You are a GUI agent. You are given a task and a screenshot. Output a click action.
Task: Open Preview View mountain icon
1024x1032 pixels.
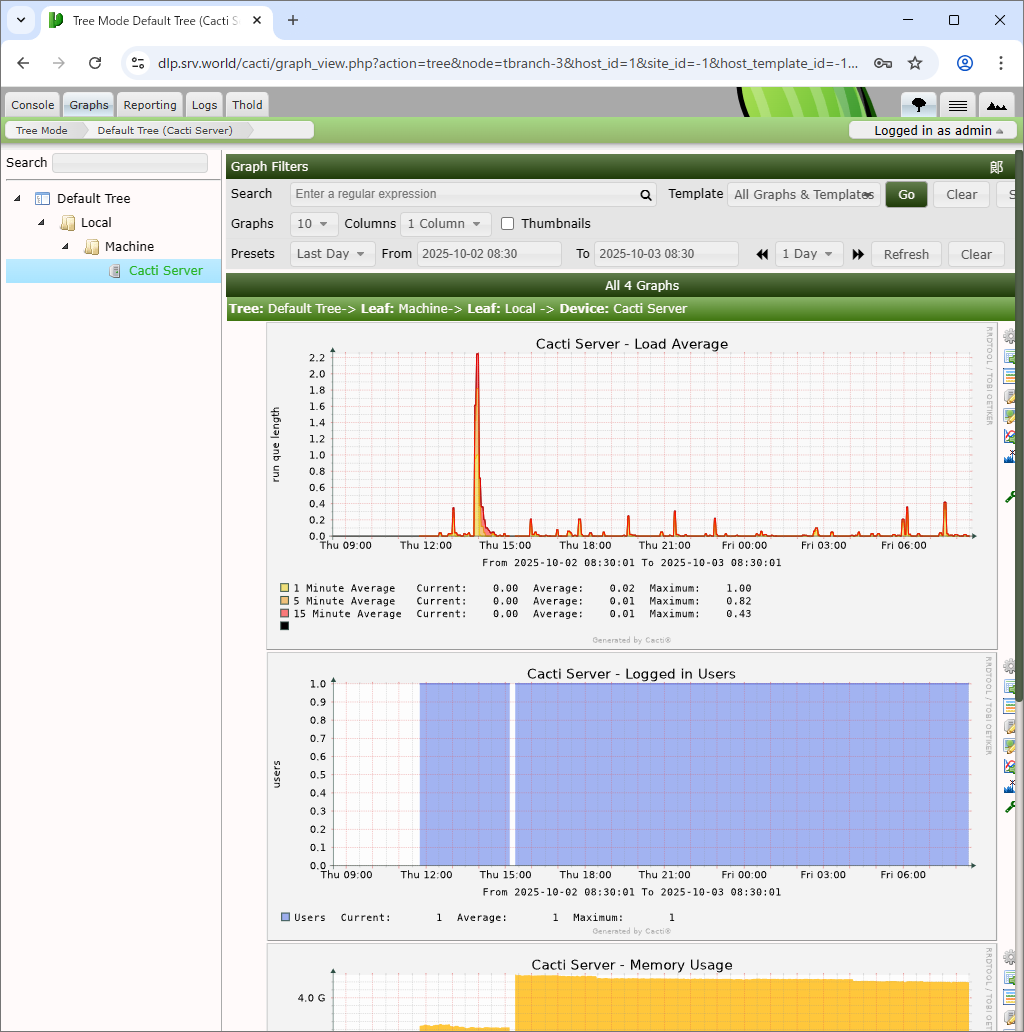[x=995, y=104]
